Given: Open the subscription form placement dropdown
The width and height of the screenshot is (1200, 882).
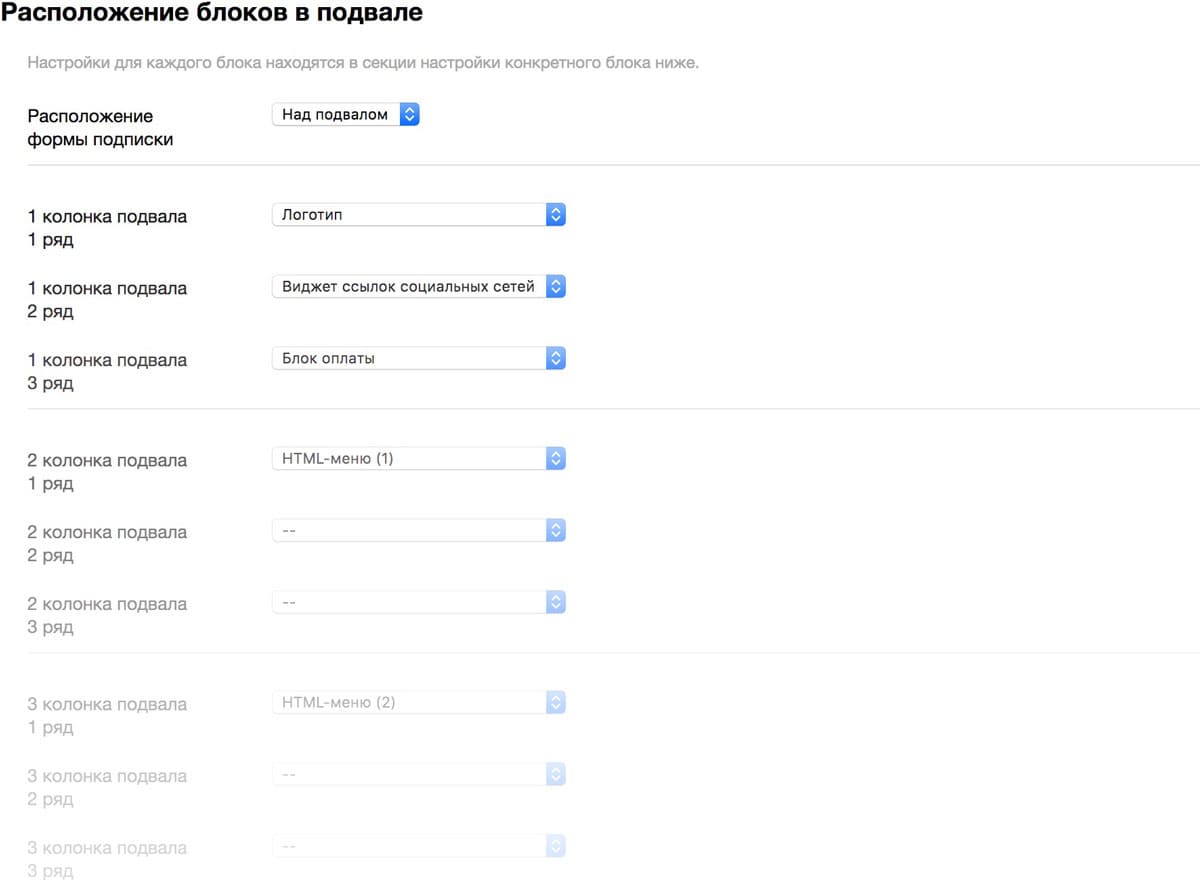Looking at the screenshot, I should click(x=345, y=115).
